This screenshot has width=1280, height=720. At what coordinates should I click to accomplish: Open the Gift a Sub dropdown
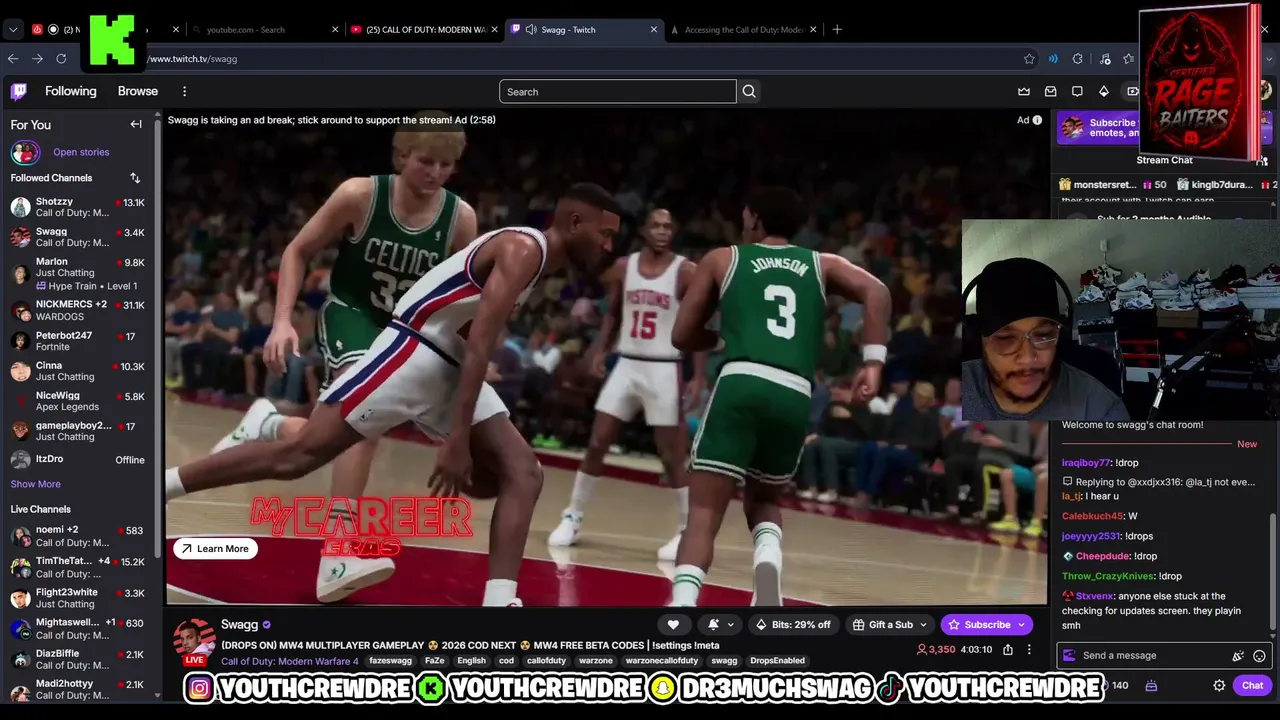(x=890, y=625)
